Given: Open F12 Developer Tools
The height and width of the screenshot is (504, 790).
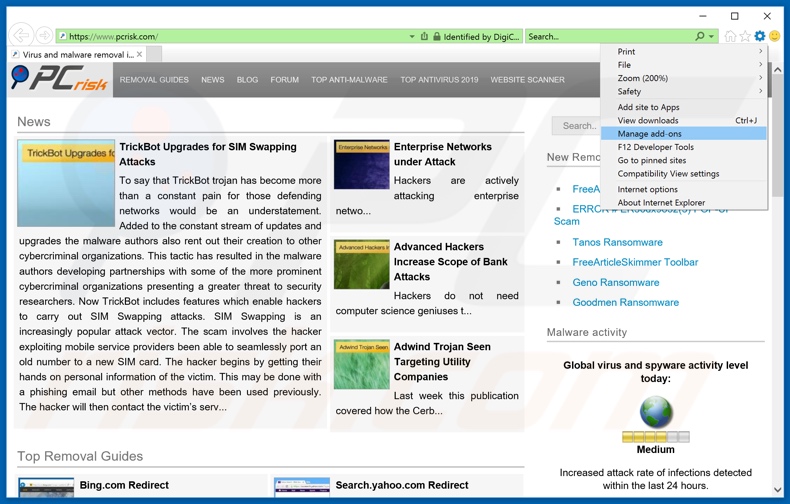Looking at the screenshot, I should pyautogui.click(x=684, y=147).
